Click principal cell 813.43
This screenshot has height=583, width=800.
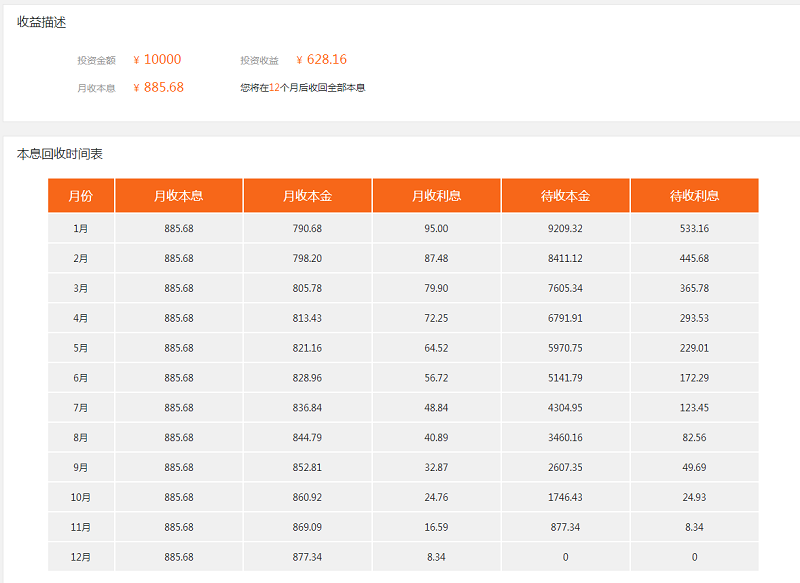pos(307,318)
